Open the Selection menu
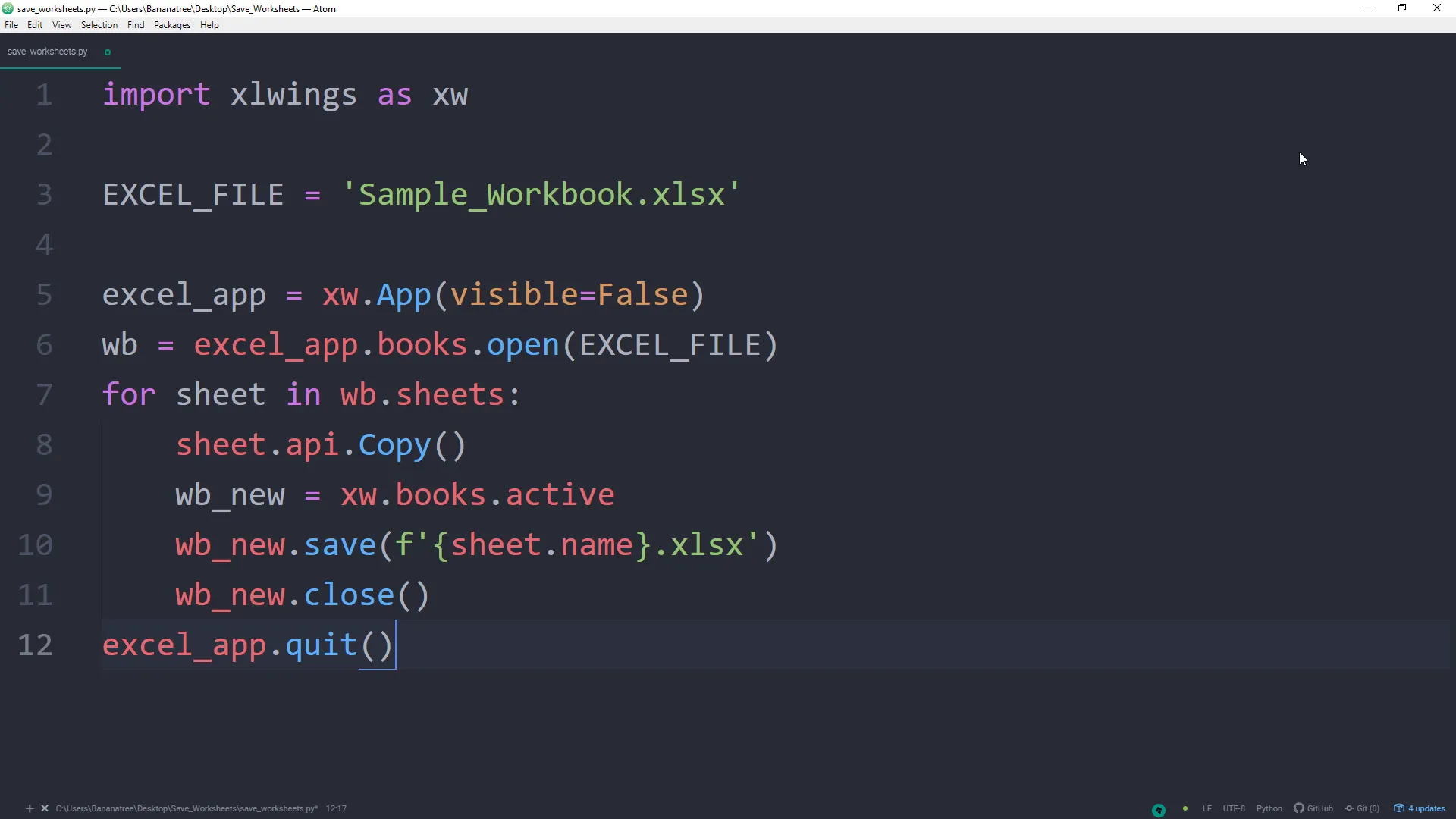The image size is (1456, 819). [x=99, y=25]
